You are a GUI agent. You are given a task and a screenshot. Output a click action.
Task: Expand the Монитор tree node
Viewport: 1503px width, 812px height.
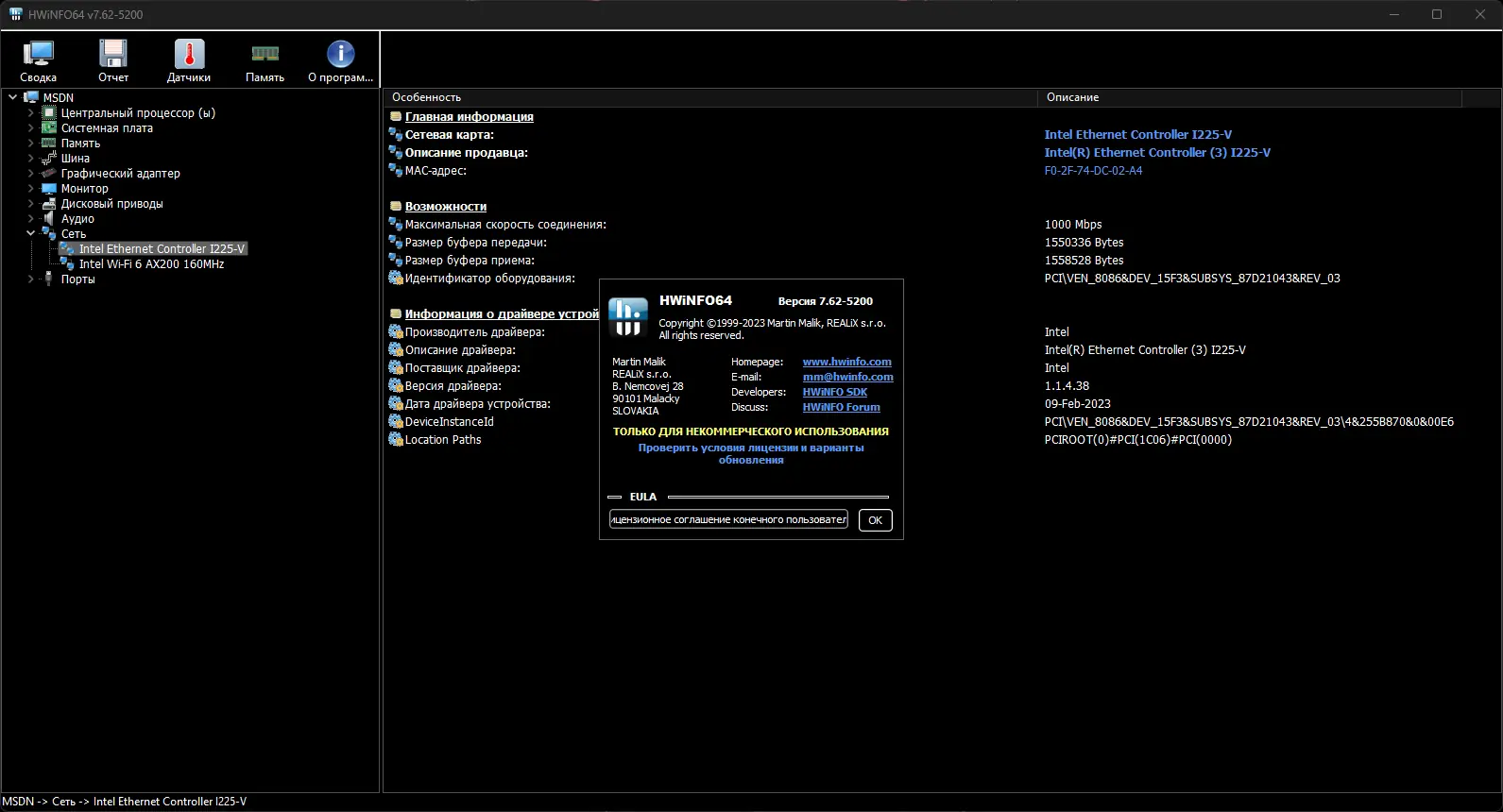tap(30, 188)
